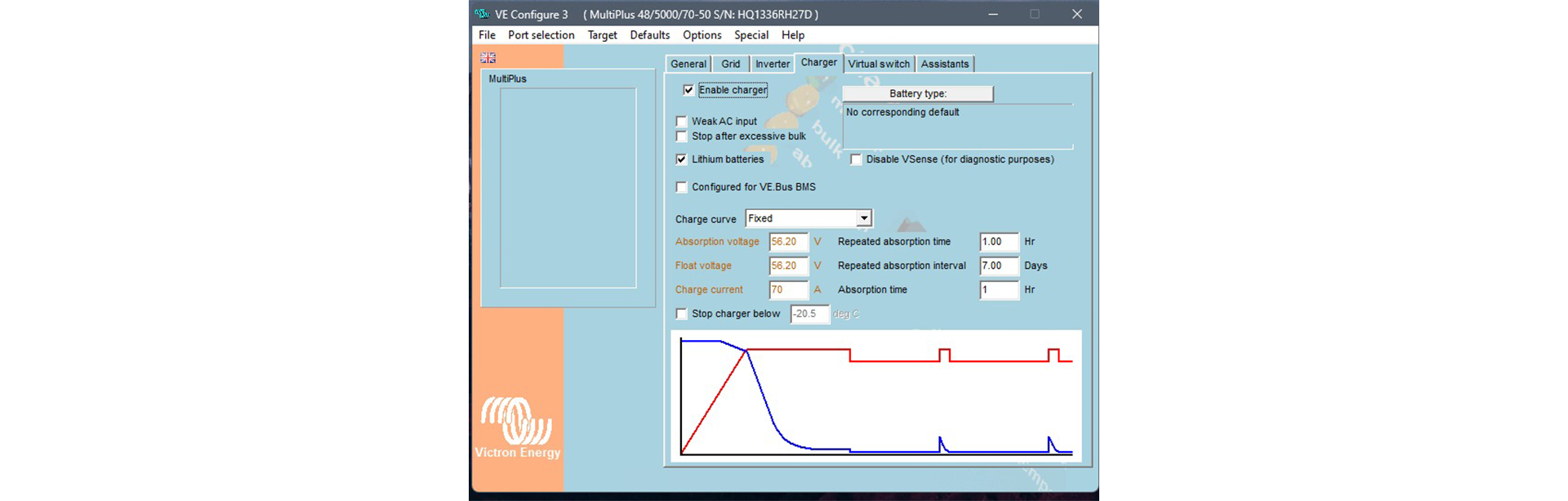Click the VE Configure title bar icon
Viewport: 1568px width, 501px height.
coord(482,14)
